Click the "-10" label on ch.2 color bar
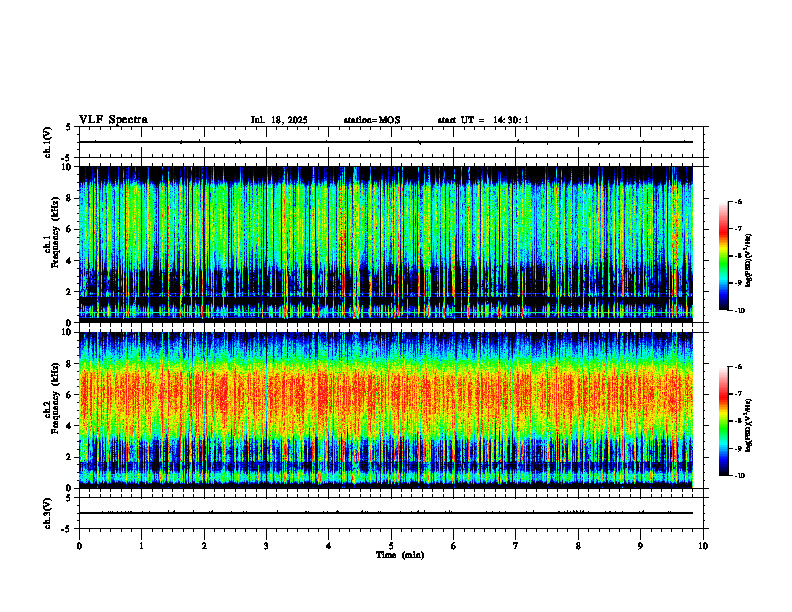This screenshot has height=612, width=792. [x=740, y=476]
